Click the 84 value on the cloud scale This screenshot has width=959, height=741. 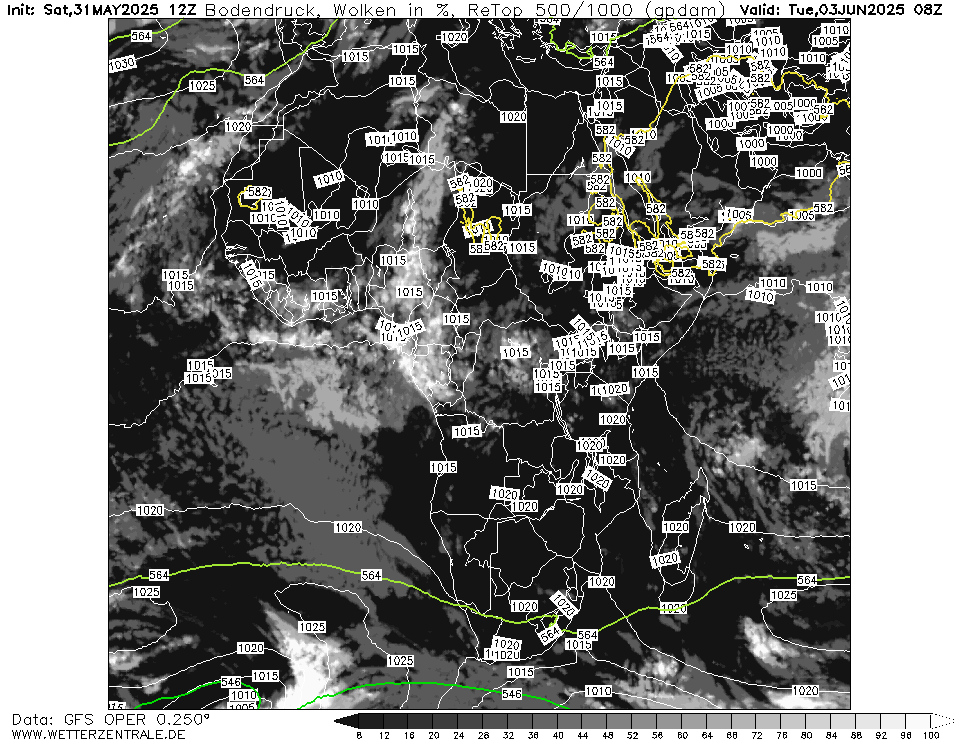[831, 735]
